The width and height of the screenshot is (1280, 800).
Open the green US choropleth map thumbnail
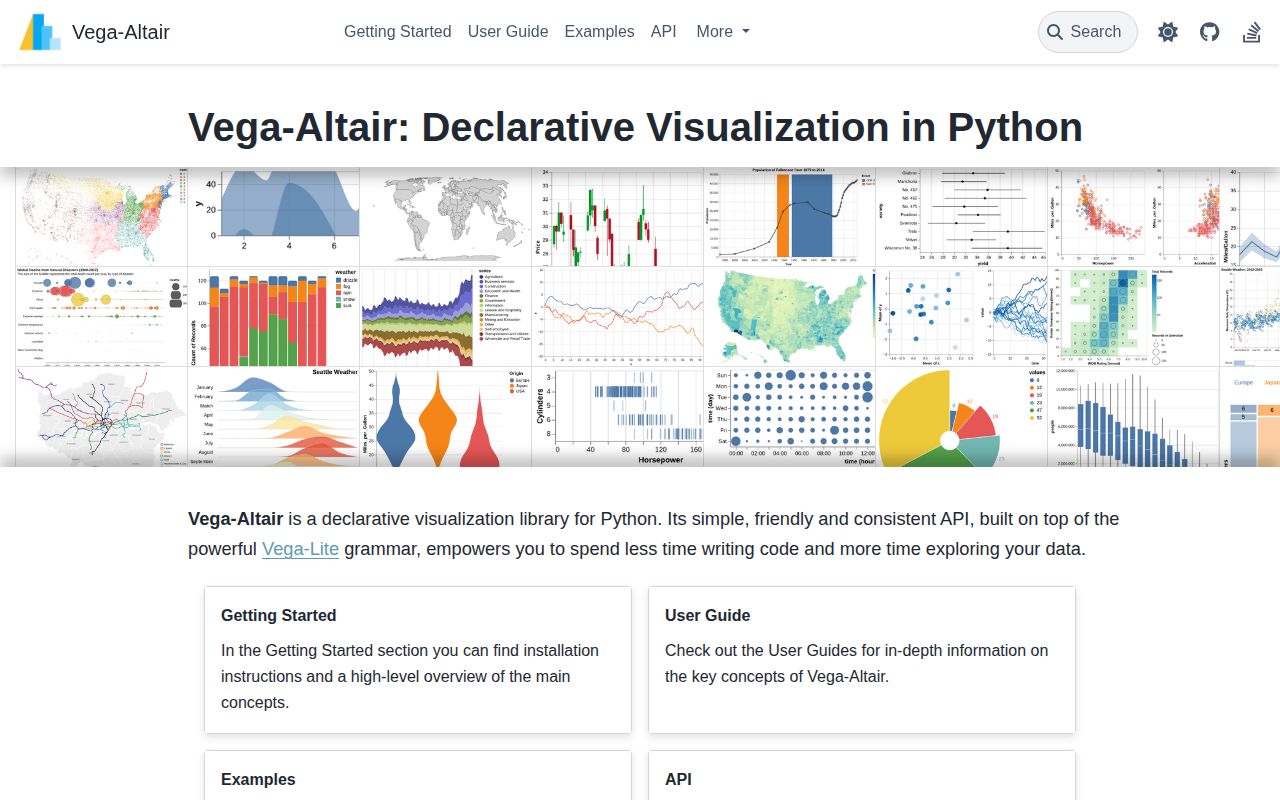tap(790, 316)
